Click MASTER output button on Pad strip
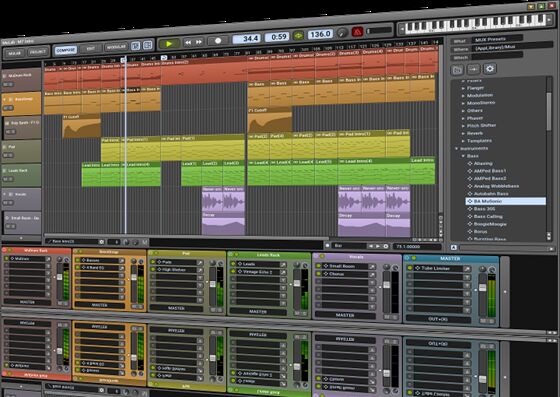 [x=176, y=308]
